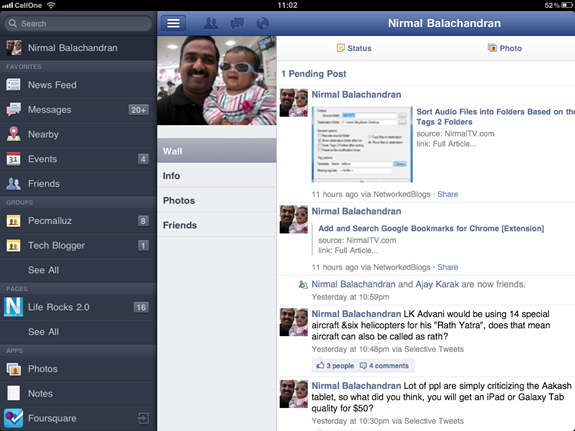Tap the friendship icon beside Ajay Karak story
Screen dimensions: 575x431
(303, 284)
